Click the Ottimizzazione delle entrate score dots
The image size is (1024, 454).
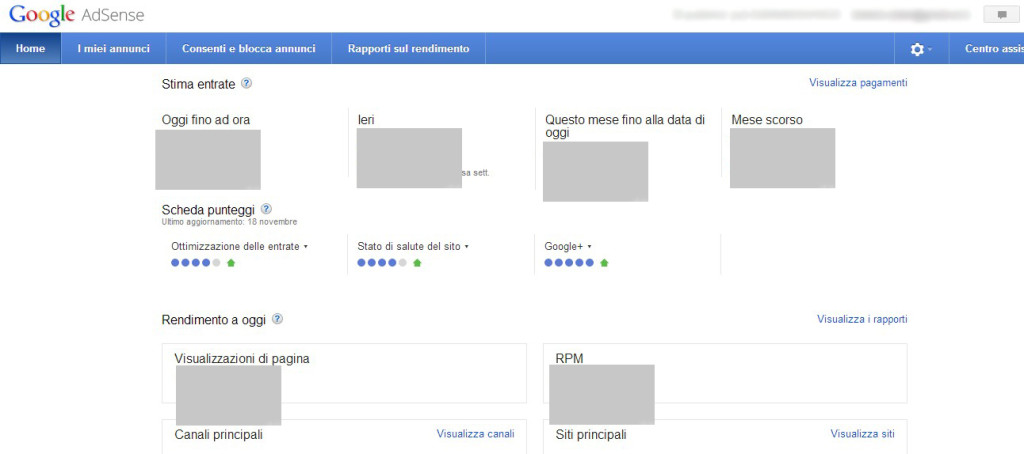tap(195, 263)
